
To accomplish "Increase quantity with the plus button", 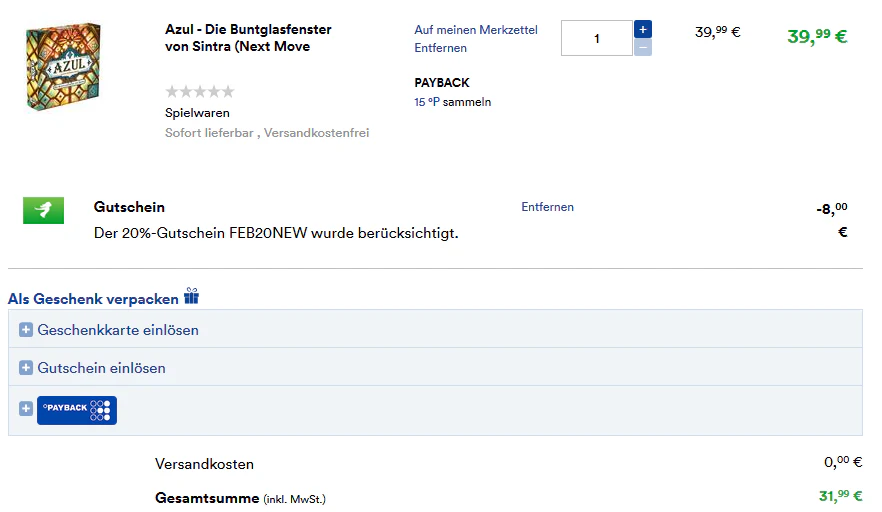I will [642, 29].
